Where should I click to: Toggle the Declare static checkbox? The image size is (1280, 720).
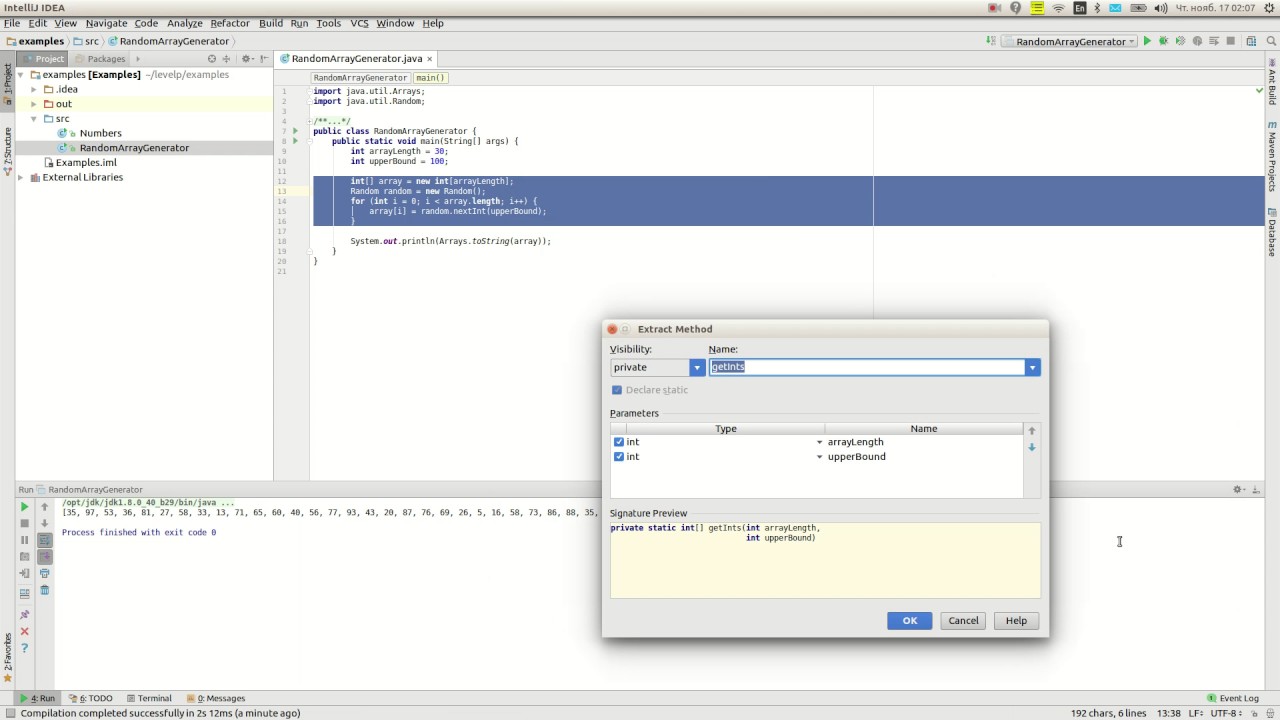[x=617, y=390]
